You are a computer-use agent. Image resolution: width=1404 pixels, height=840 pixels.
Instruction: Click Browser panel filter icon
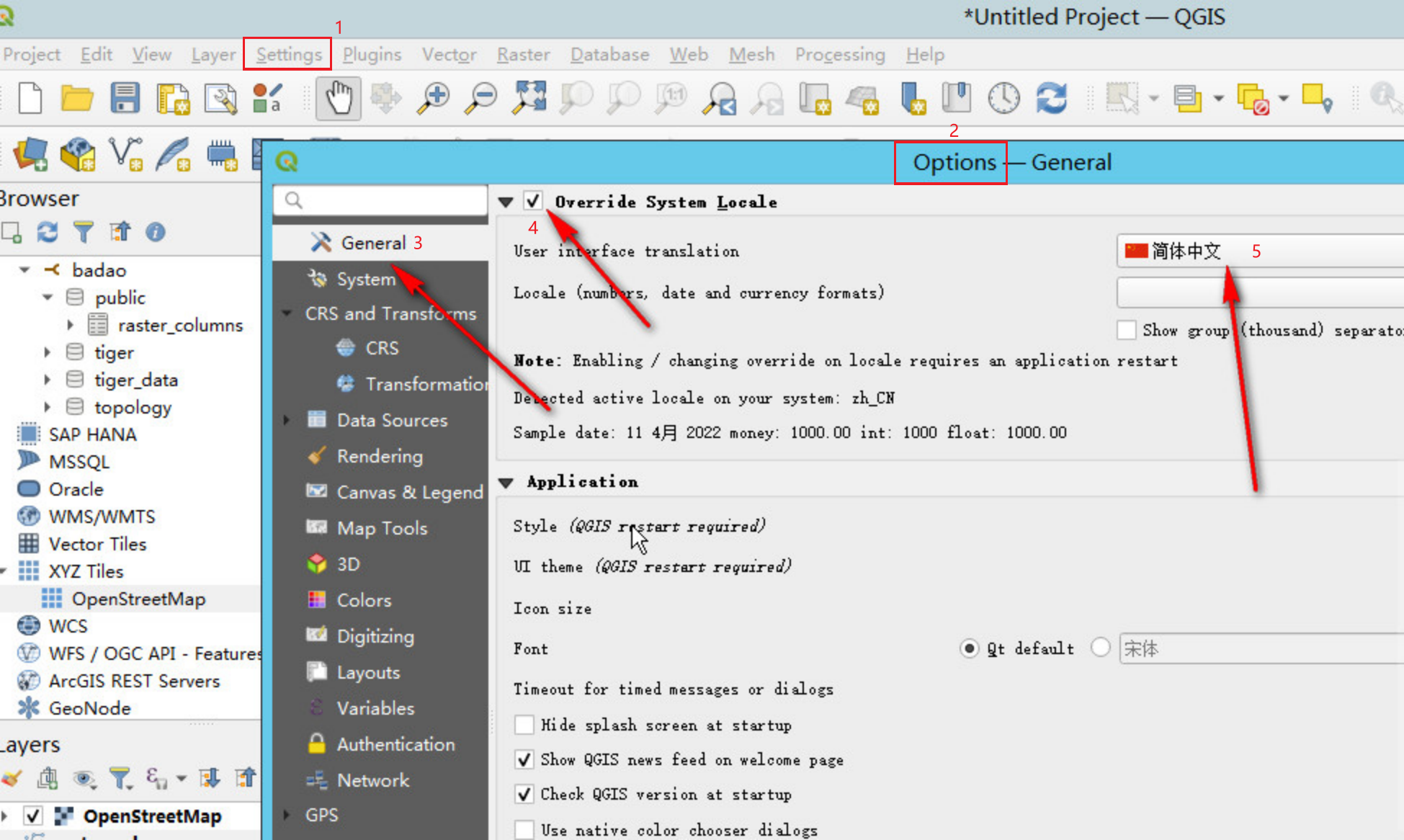click(x=84, y=232)
